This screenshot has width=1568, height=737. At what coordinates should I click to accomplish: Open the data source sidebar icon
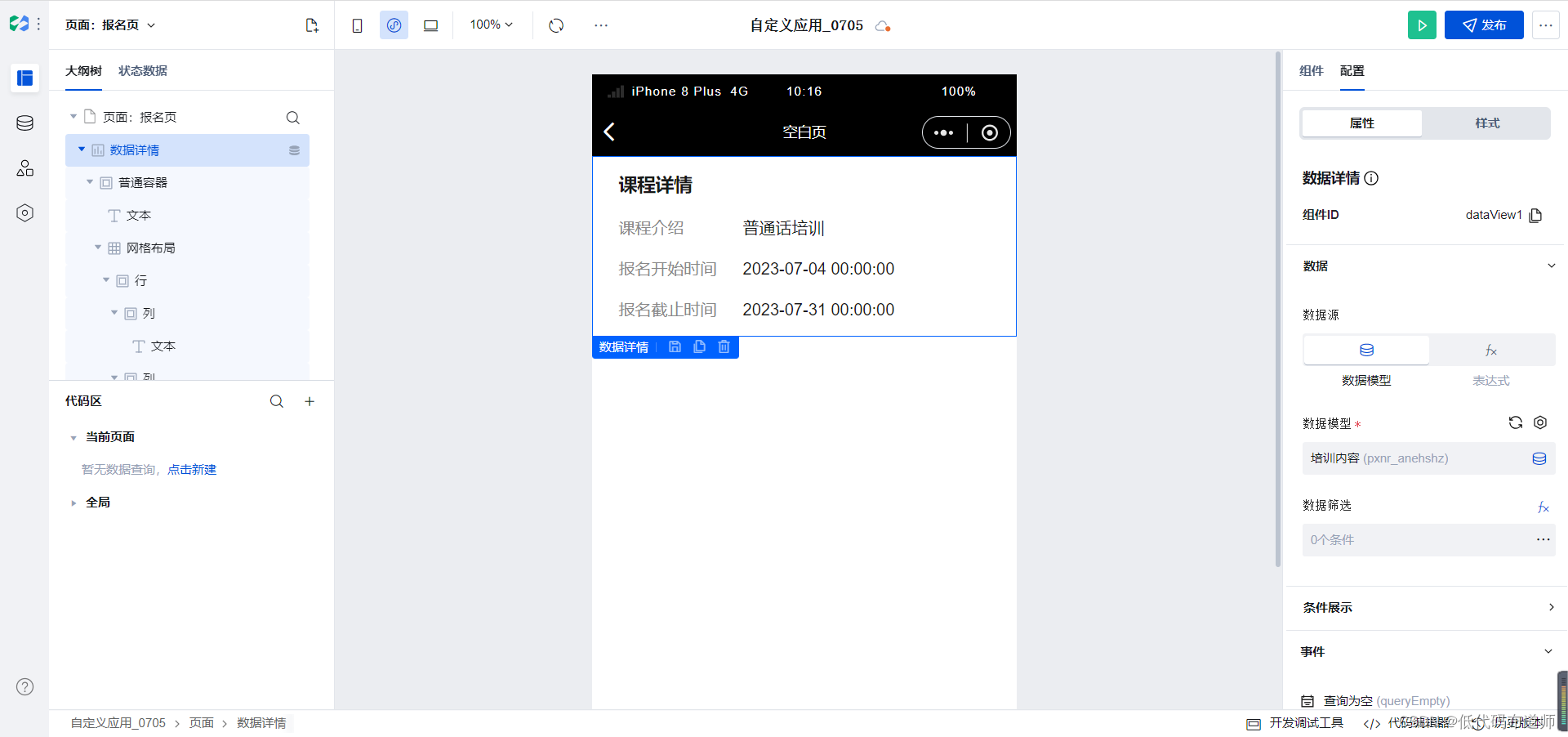pos(24,123)
